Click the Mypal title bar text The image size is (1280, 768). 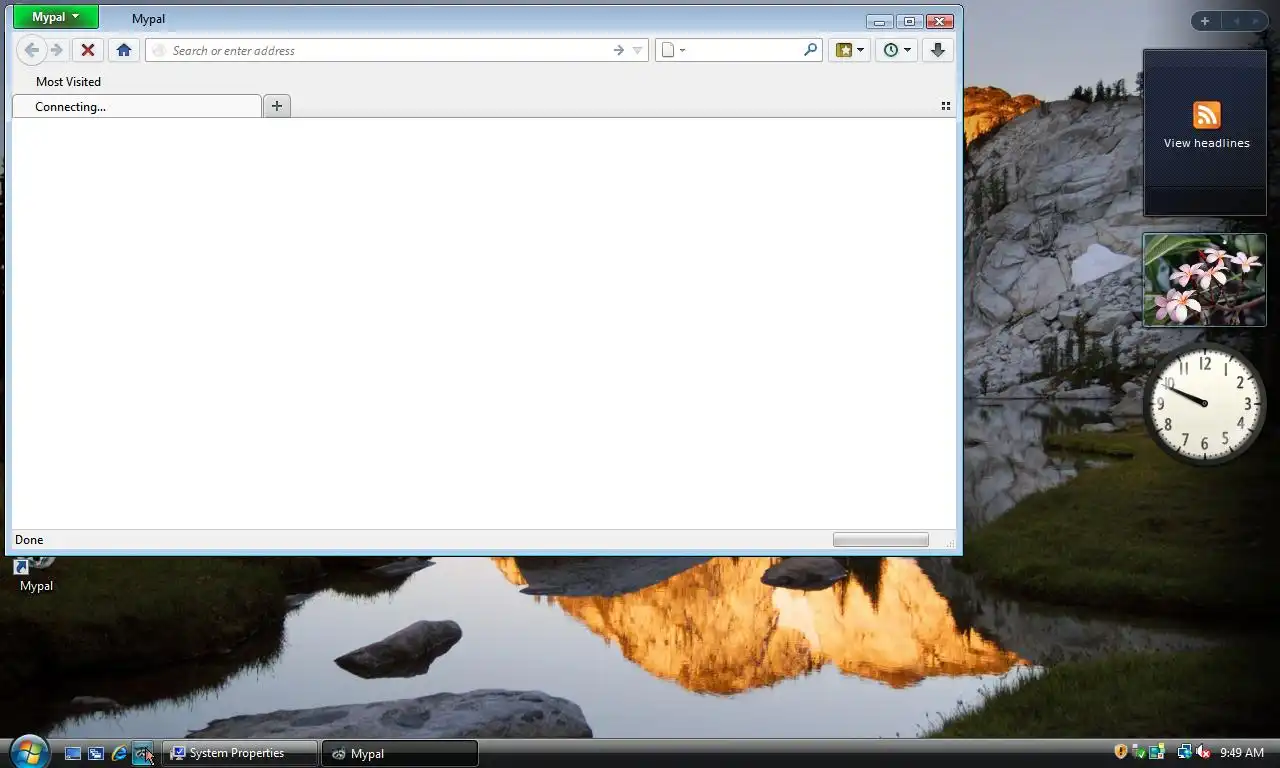tap(148, 19)
